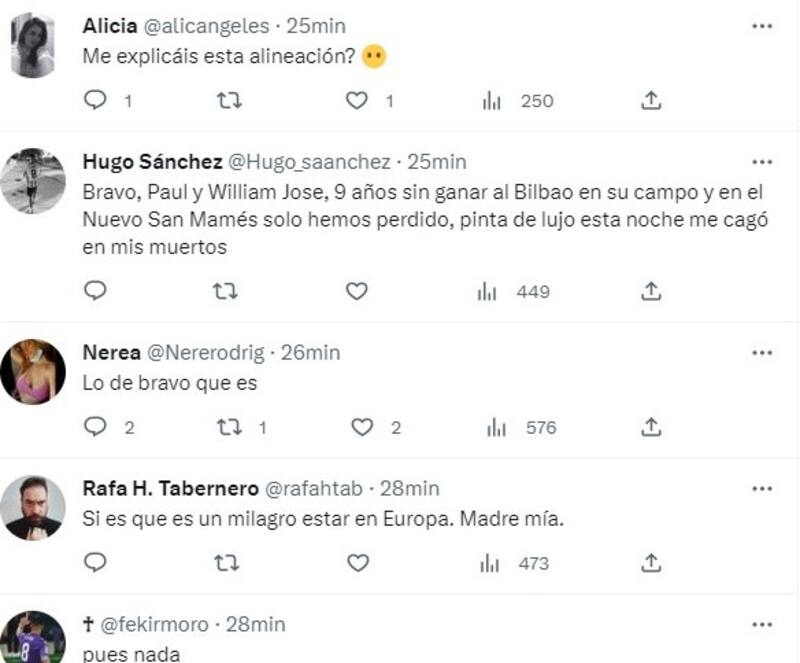Screen dimensions: 800x663
Task: Open Hugo Sánchez's profile name link
Action: pyautogui.click(x=152, y=162)
